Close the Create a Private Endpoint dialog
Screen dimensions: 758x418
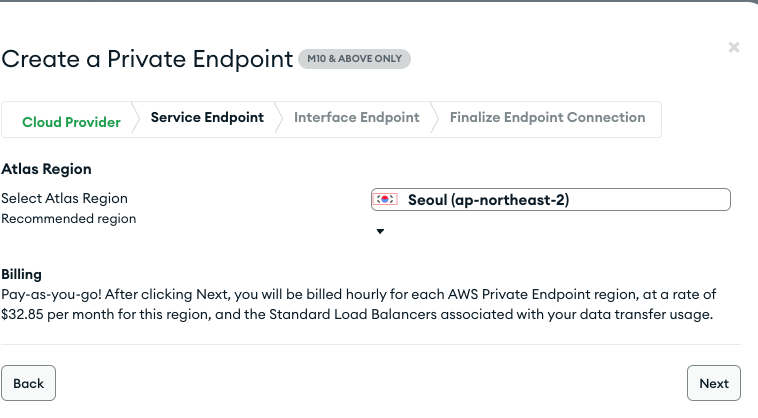tap(734, 47)
